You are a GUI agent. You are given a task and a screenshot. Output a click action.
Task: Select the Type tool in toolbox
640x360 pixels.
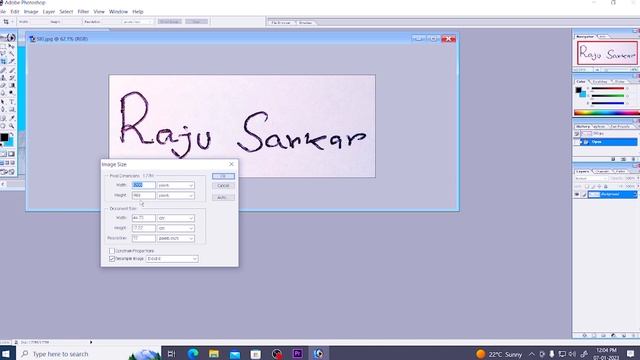pyautogui.click(x=11, y=101)
